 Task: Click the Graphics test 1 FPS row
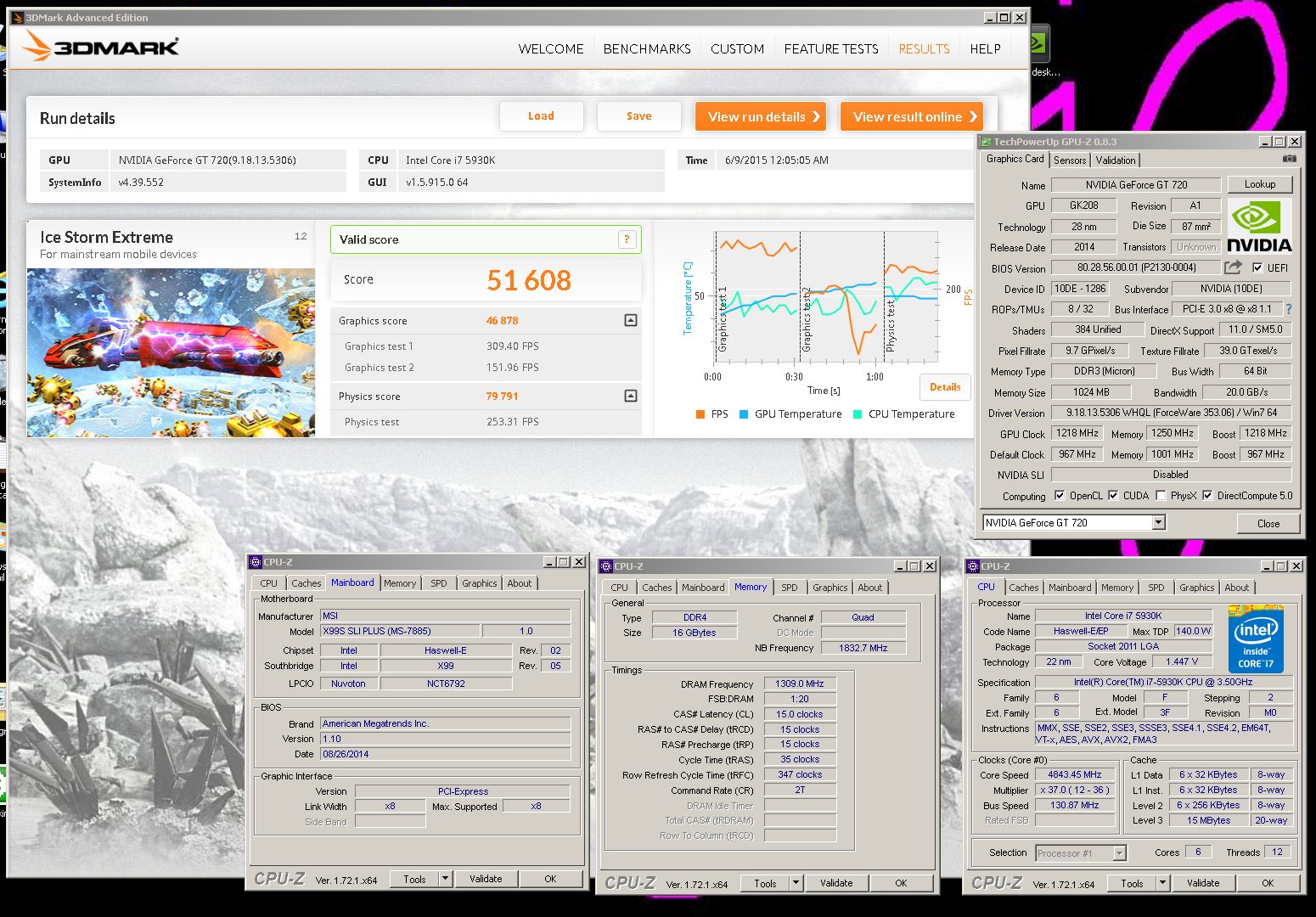pos(486,346)
